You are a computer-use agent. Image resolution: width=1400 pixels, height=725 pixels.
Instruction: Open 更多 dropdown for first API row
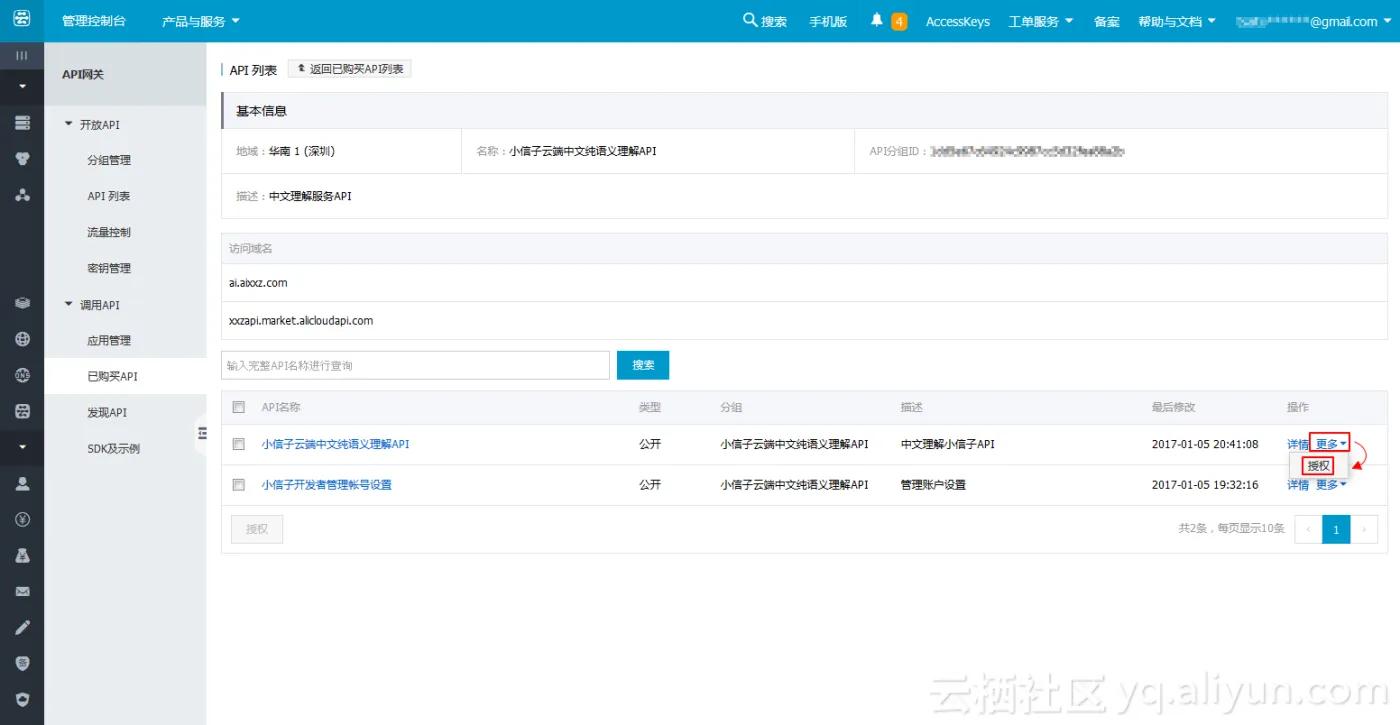(x=1330, y=444)
